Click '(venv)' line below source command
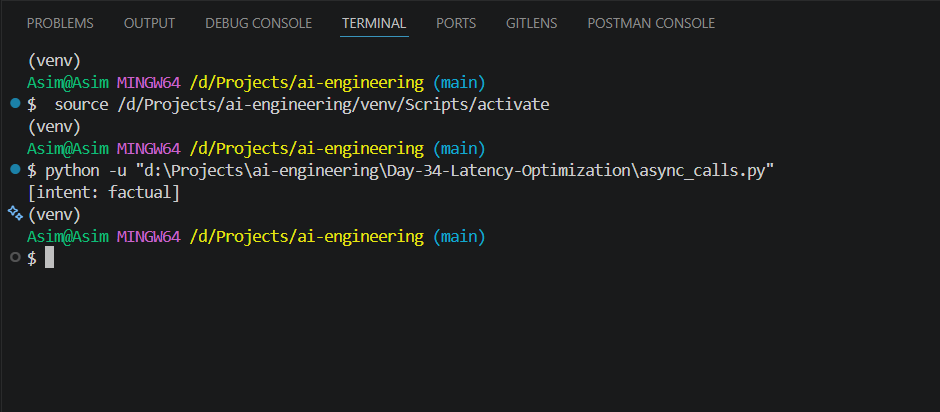940x412 pixels. coord(54,127)
